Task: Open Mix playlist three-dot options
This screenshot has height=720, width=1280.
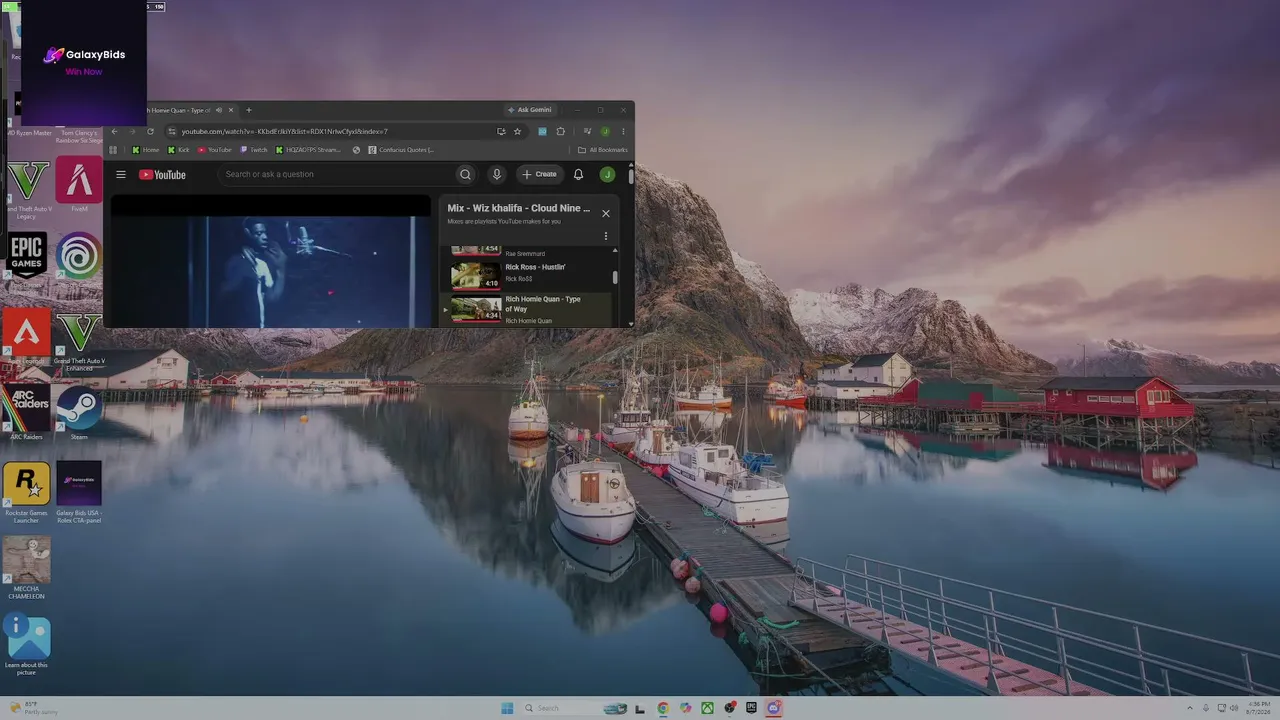Action: (x=605, y=236)
